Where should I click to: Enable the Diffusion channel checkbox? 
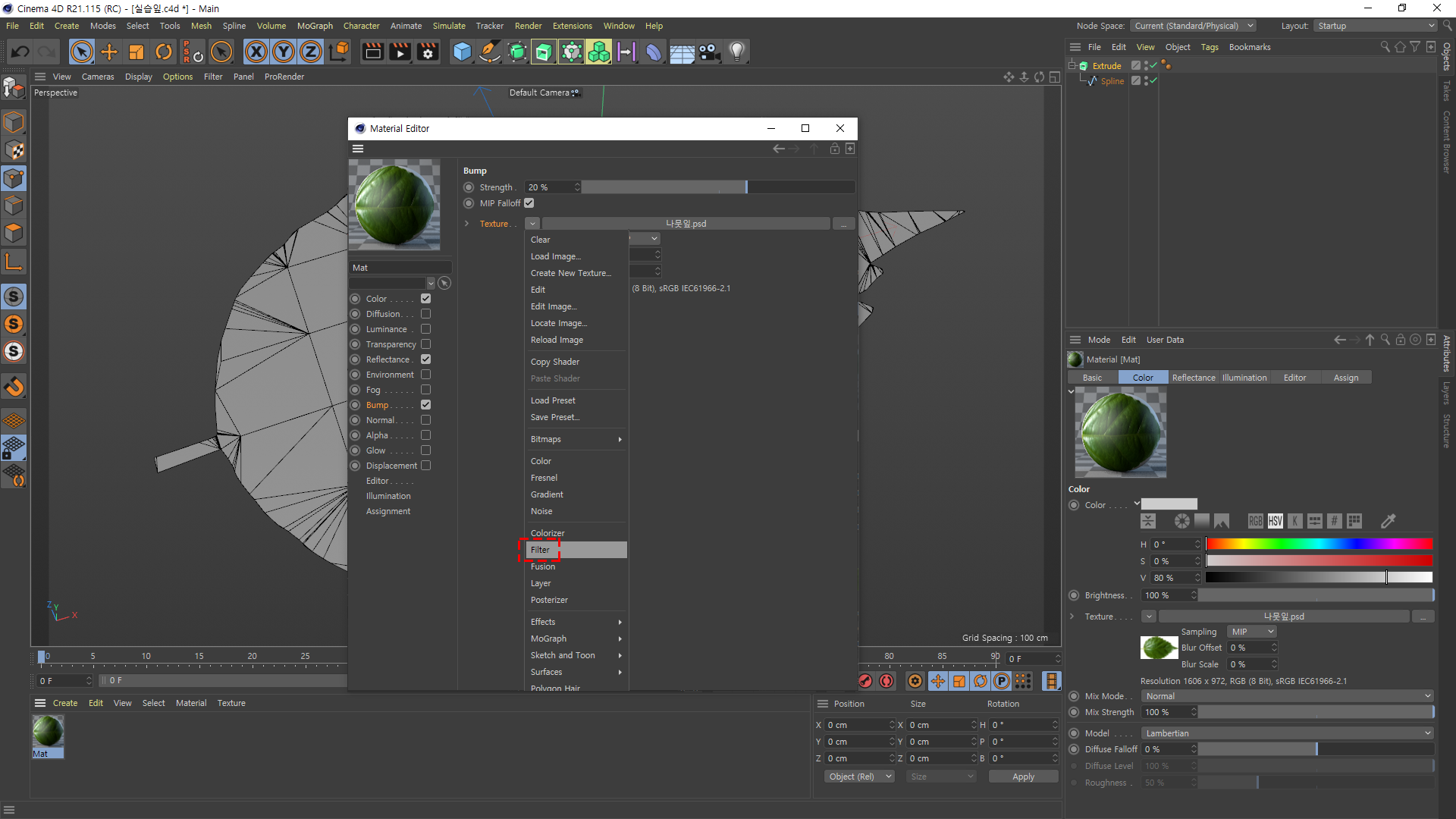tap(425, 314)
